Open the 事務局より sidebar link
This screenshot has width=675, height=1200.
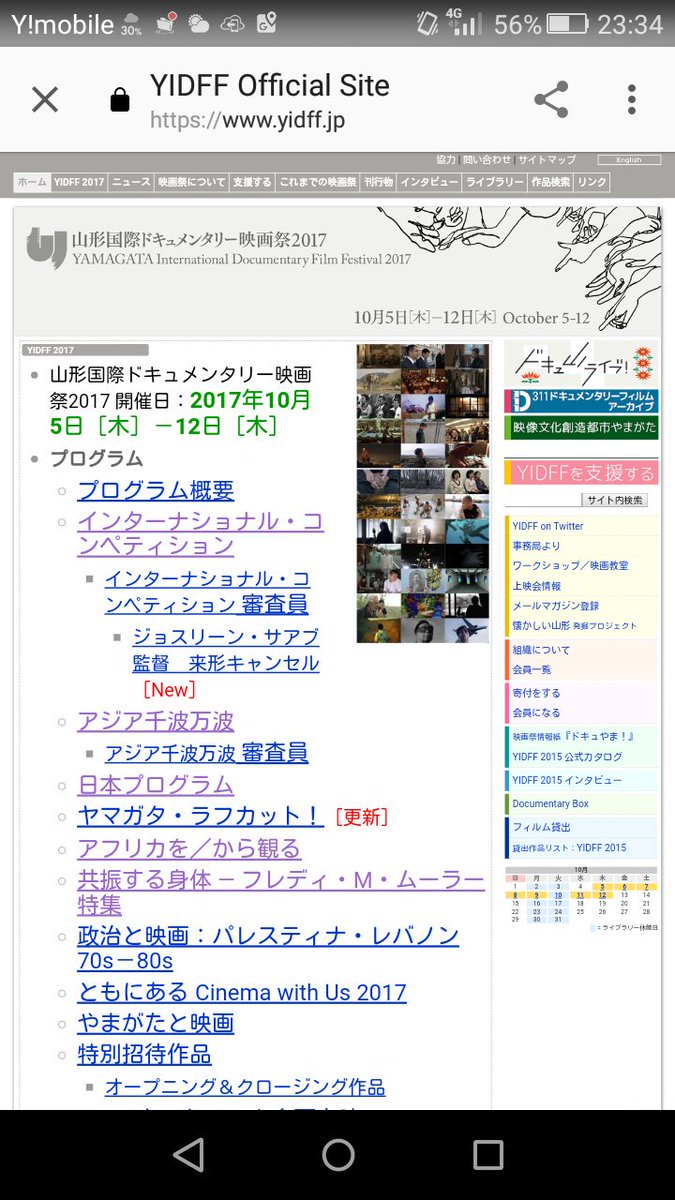point(537,546)
